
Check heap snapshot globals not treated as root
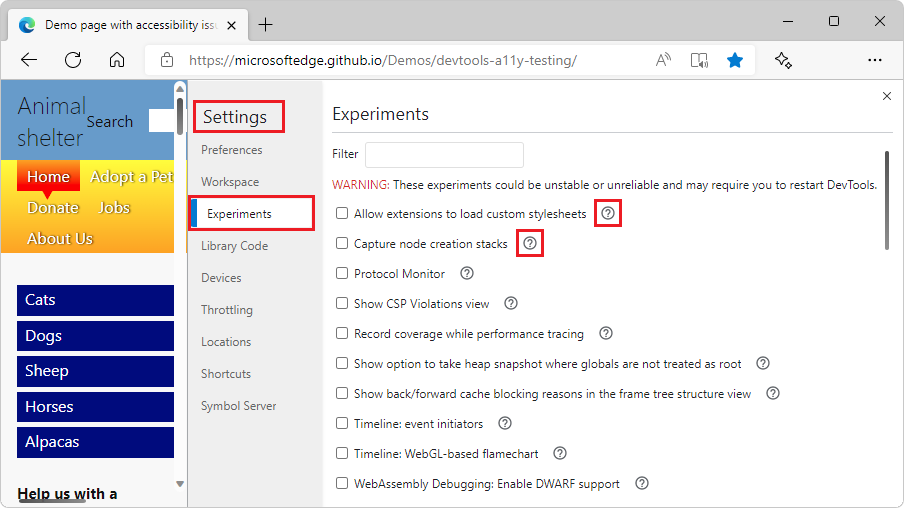tap(342, 363)
